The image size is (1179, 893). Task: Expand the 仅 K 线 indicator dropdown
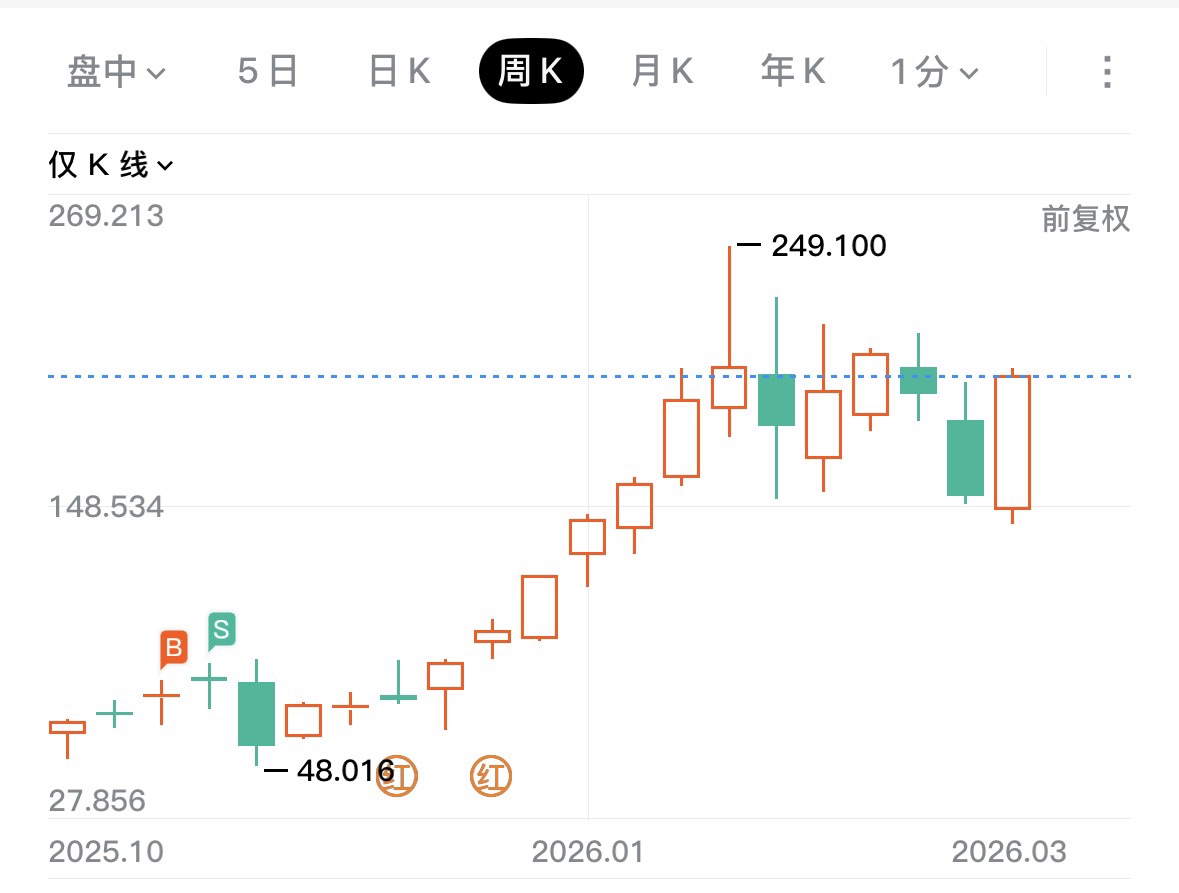(111, 165)
